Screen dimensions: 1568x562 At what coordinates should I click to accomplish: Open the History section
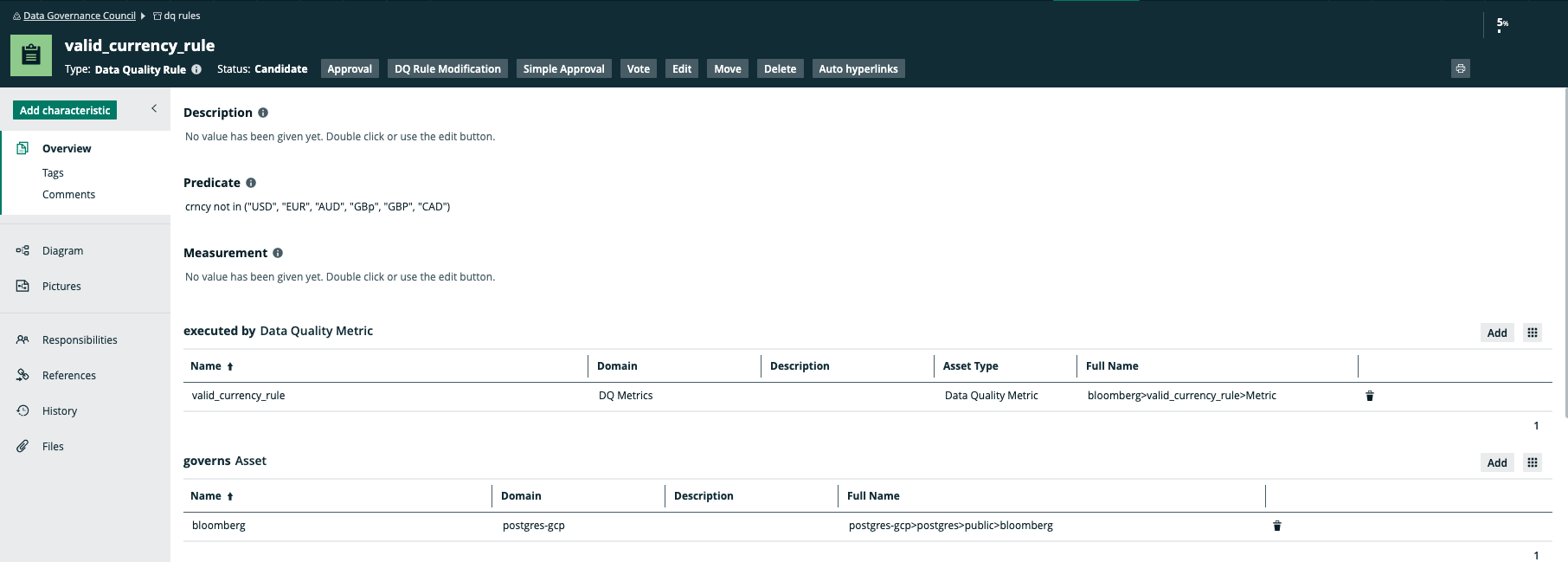(x=60, y=410)
